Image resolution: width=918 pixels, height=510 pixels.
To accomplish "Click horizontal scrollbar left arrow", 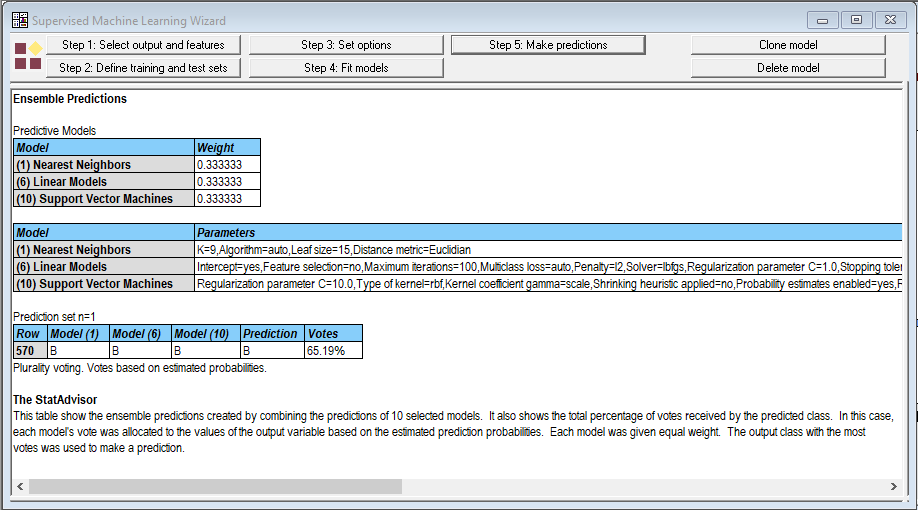I will 18,486.
